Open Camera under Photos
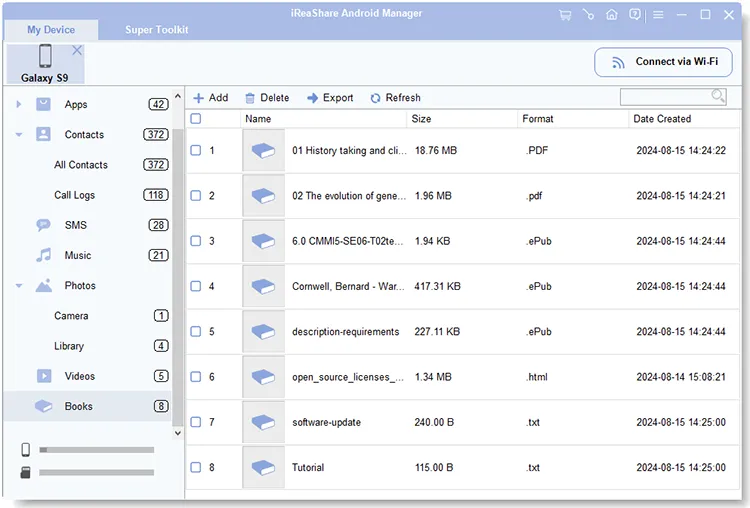 point(71,316)
